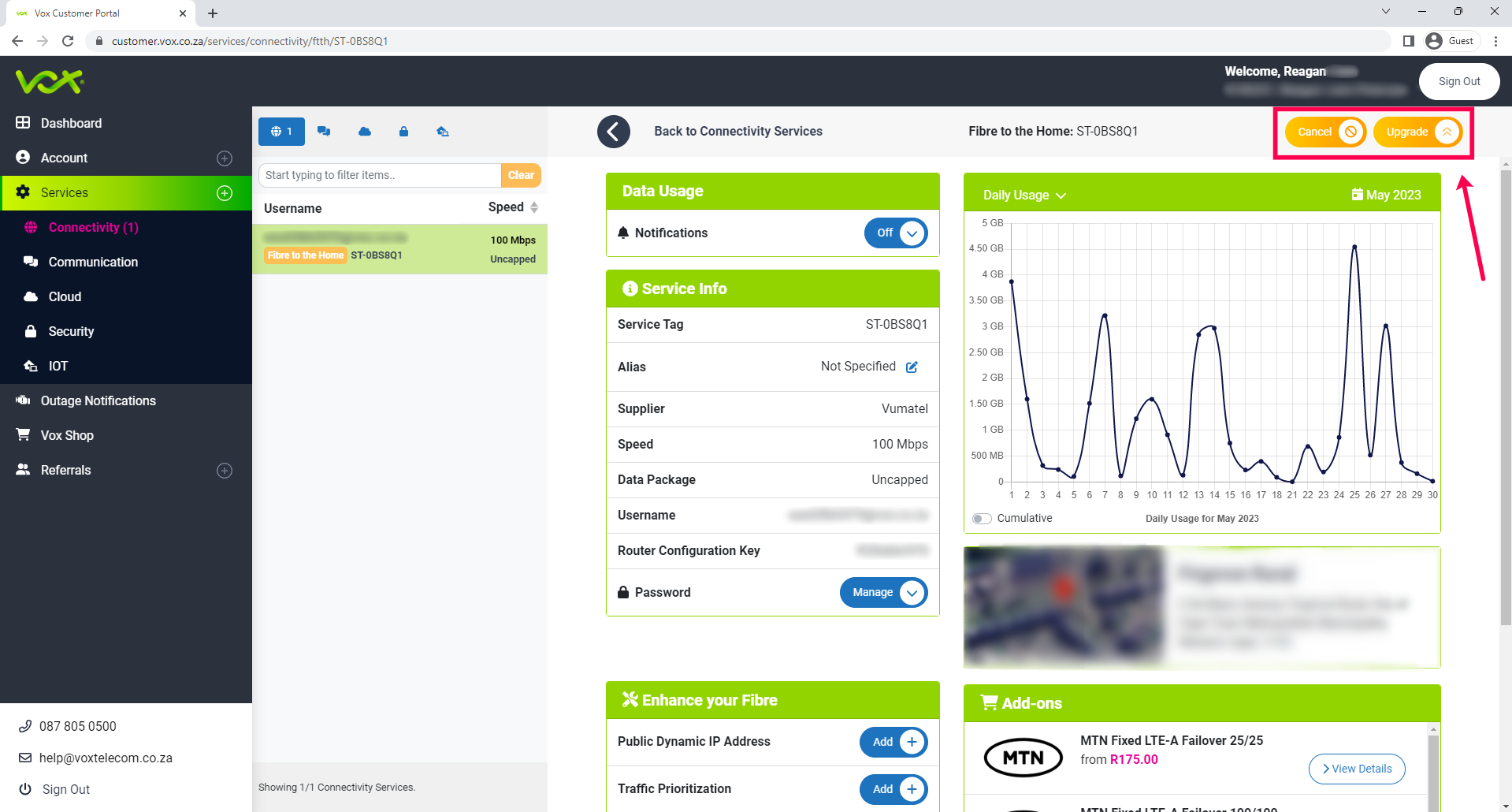Viewport: 1512px width, 812px height.
Task: Email help@voxtelecom.co.za
Action: (x=106, y=758)
